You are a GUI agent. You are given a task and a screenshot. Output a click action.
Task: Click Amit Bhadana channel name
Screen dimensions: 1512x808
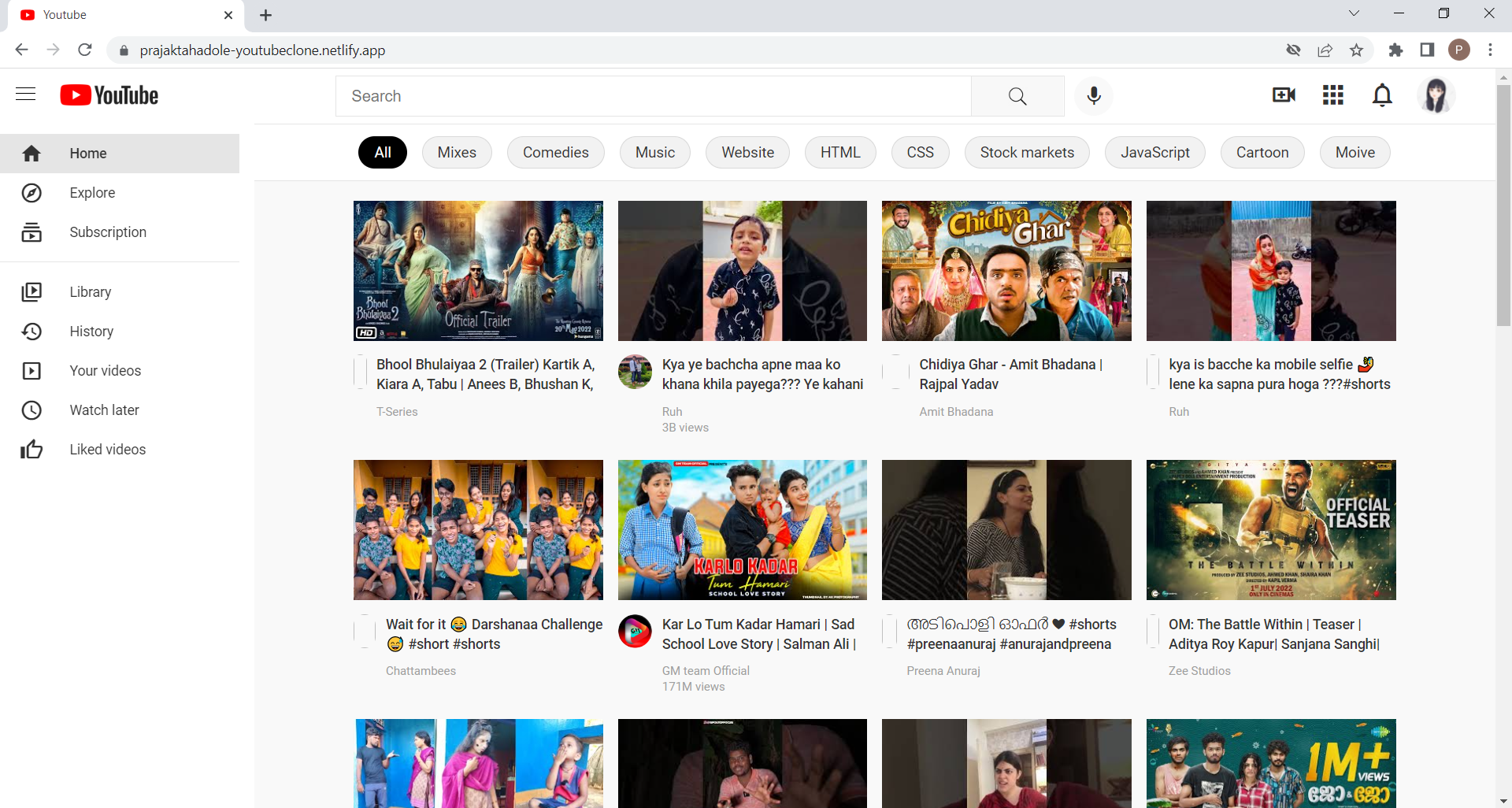[x=956, y=412]
